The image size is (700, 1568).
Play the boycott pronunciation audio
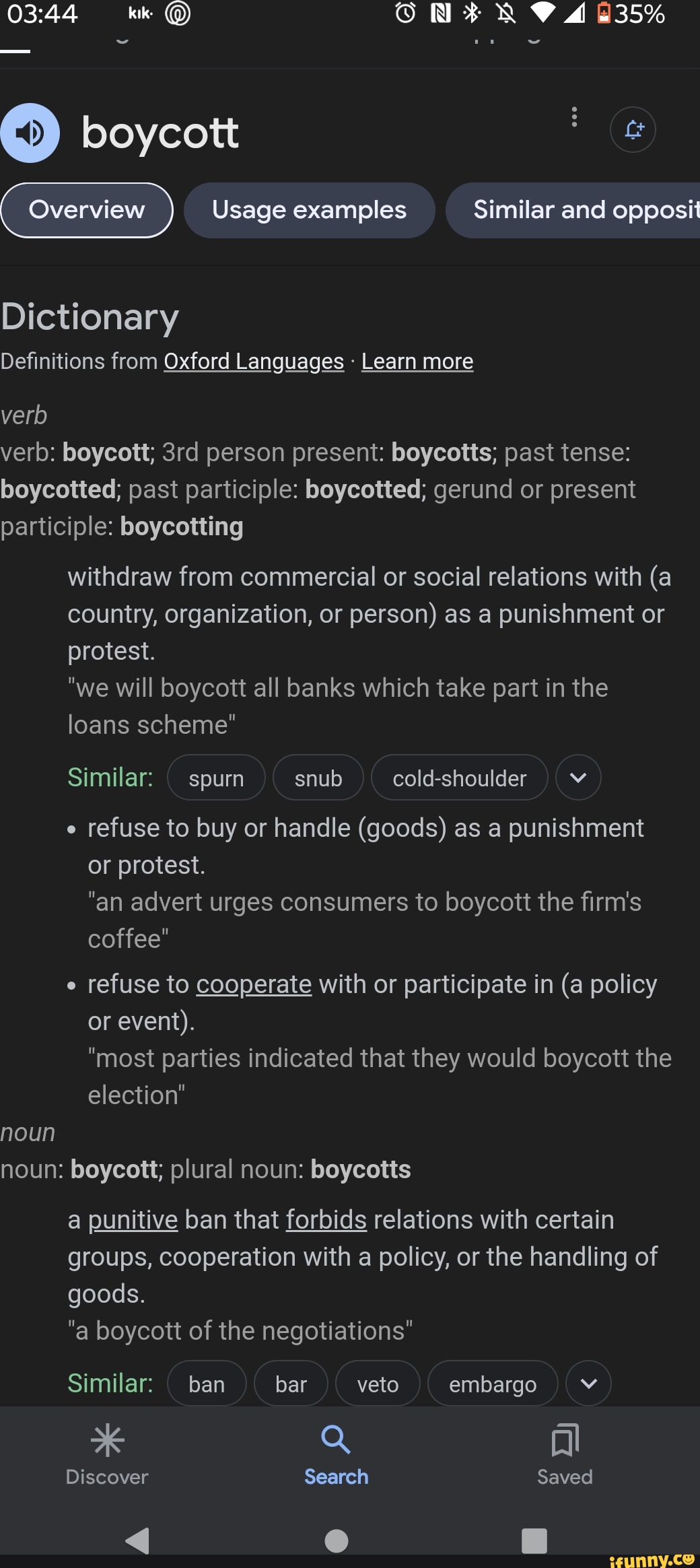[30, 133]
